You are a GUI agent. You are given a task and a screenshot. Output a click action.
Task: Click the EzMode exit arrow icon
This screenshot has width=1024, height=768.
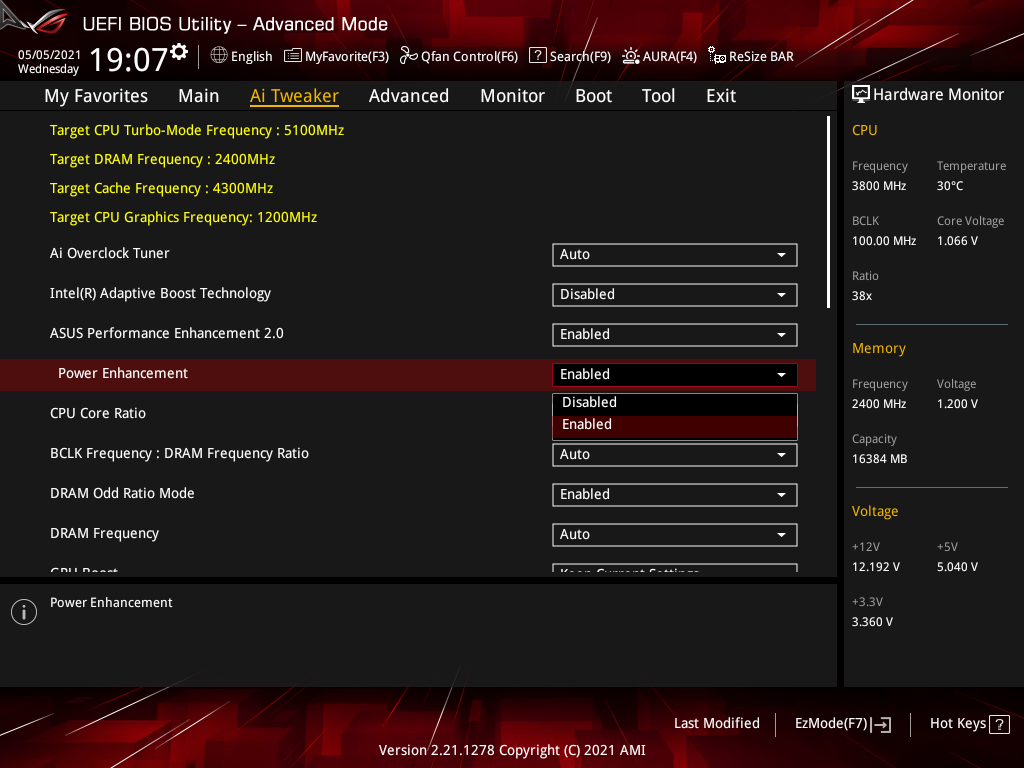882,724
